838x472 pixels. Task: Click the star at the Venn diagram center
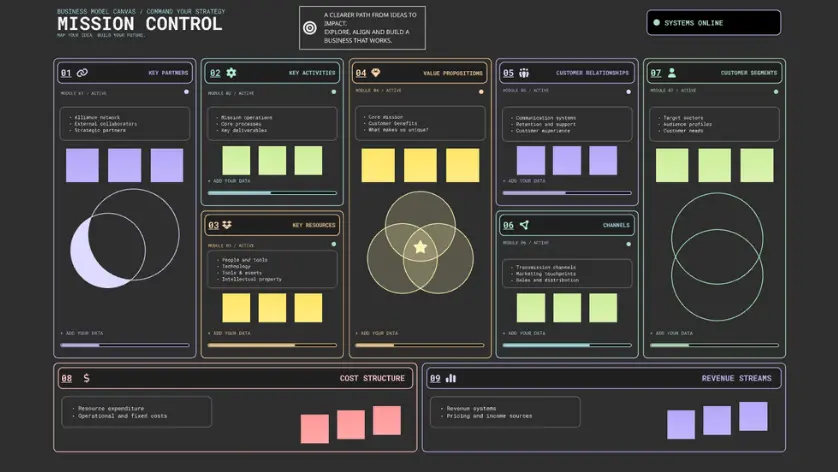(x=420, y=246)
